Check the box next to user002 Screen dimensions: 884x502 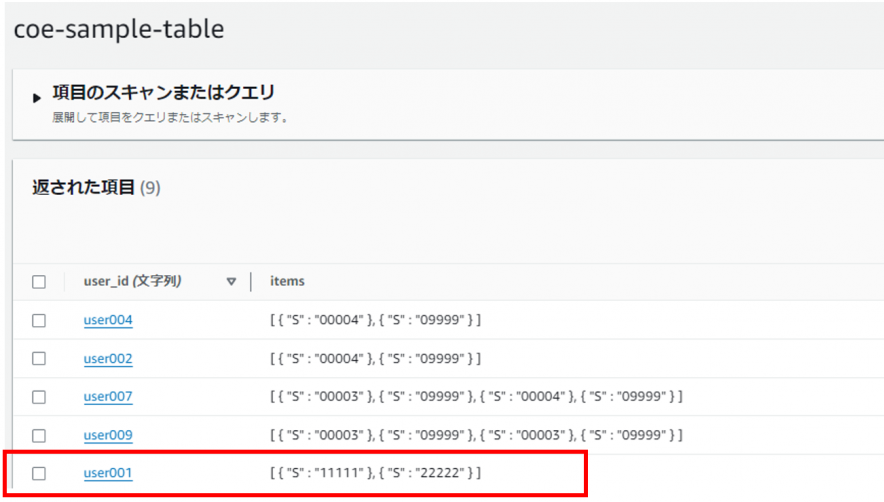(39, 359)
